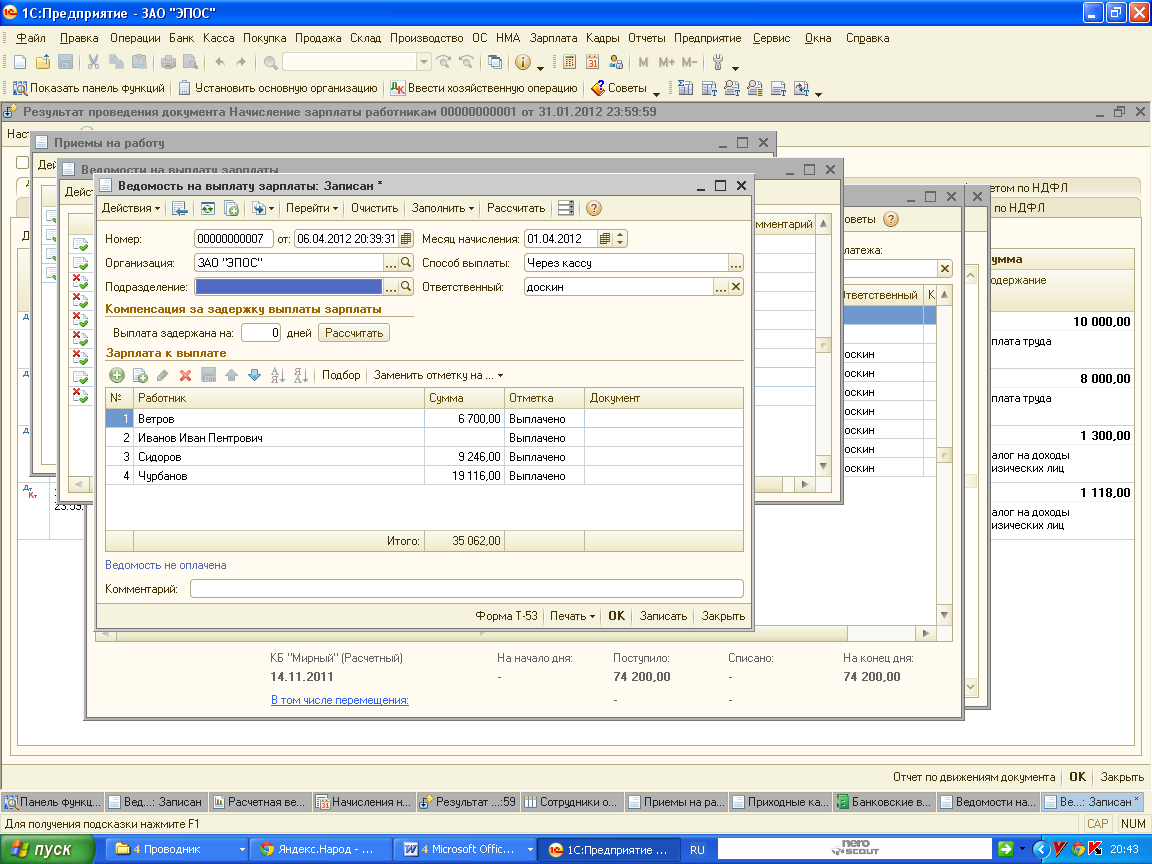1152x864 pixels.
Task: Click the OK button in the Ведомость form
Action: (x=616, y=616)
